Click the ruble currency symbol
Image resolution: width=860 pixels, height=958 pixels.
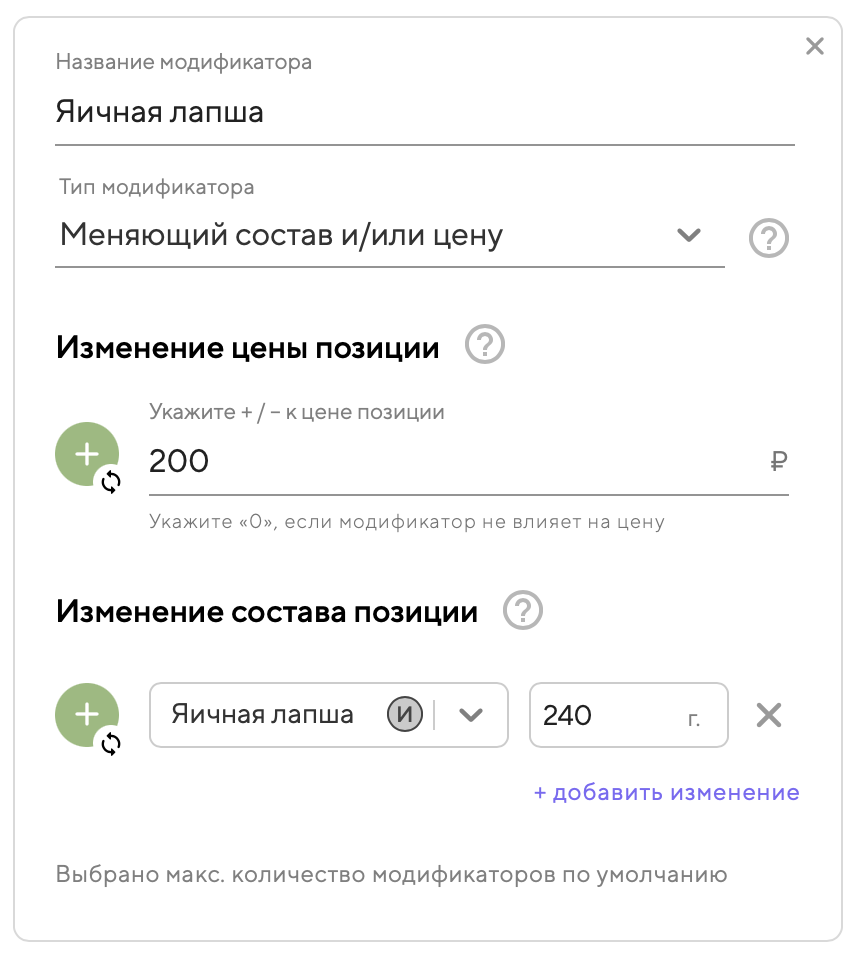[780, 461]
